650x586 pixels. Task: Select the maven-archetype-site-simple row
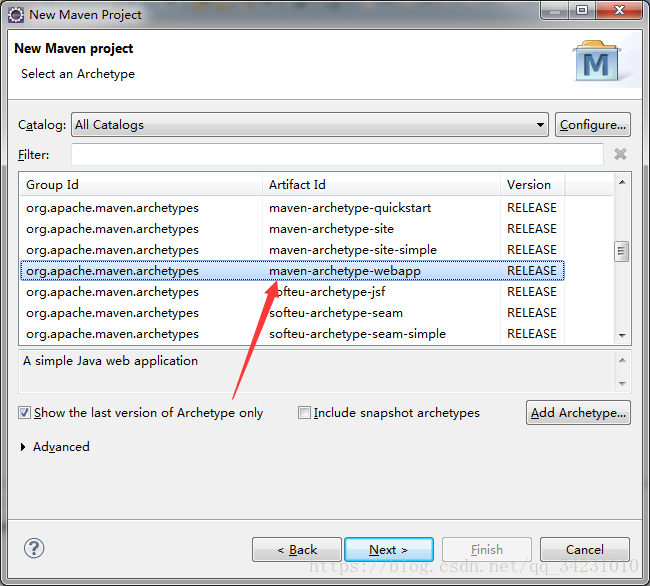292,250
